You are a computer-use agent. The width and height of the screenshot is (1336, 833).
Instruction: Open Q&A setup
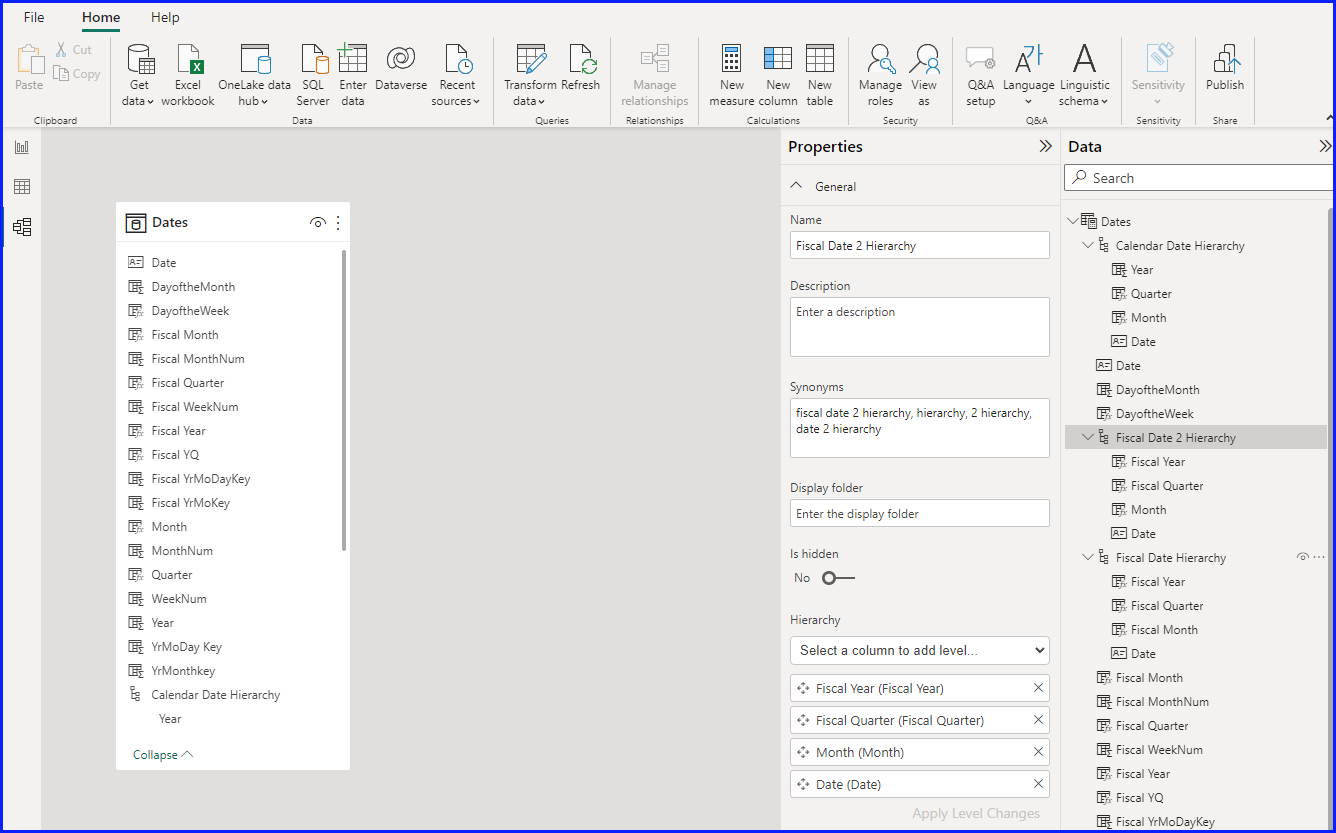tap(981, 76)
